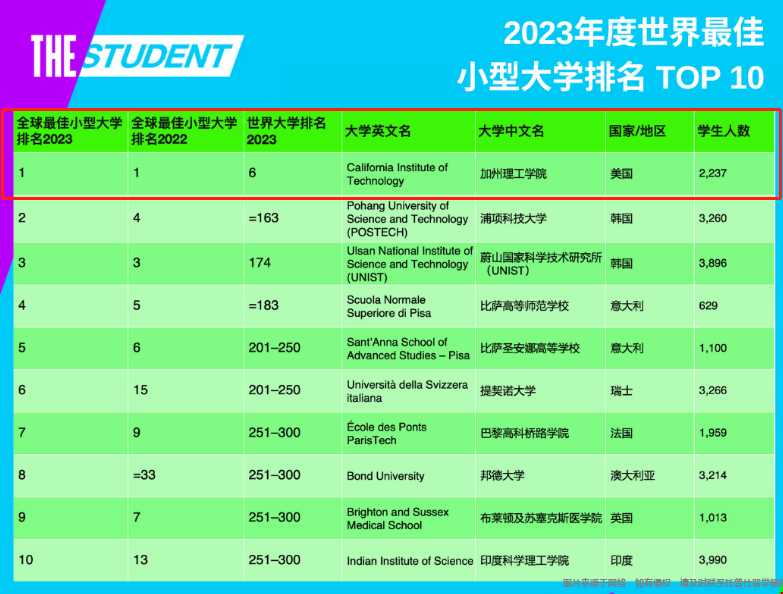Viewport: 783px width, 594px height.
Task: Click the world rank '6' for Caltech
Action: pos(252,173)
